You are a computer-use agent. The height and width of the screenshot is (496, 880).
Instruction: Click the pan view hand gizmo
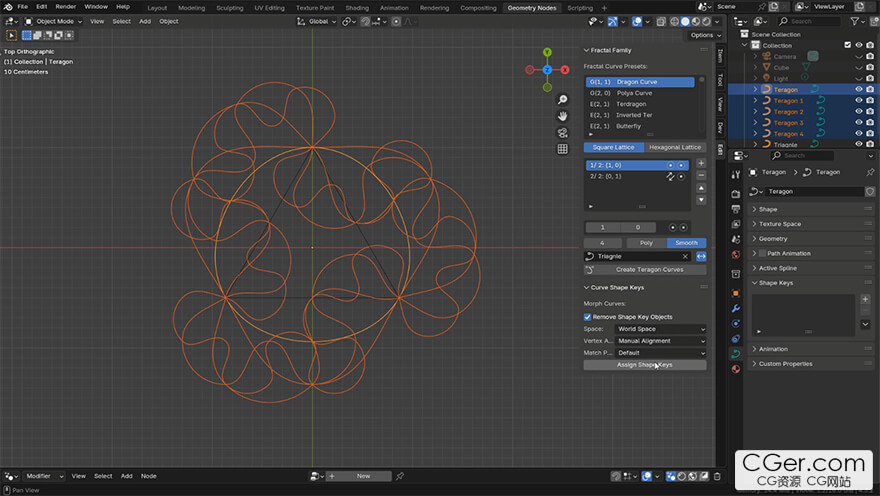point(562,116)
